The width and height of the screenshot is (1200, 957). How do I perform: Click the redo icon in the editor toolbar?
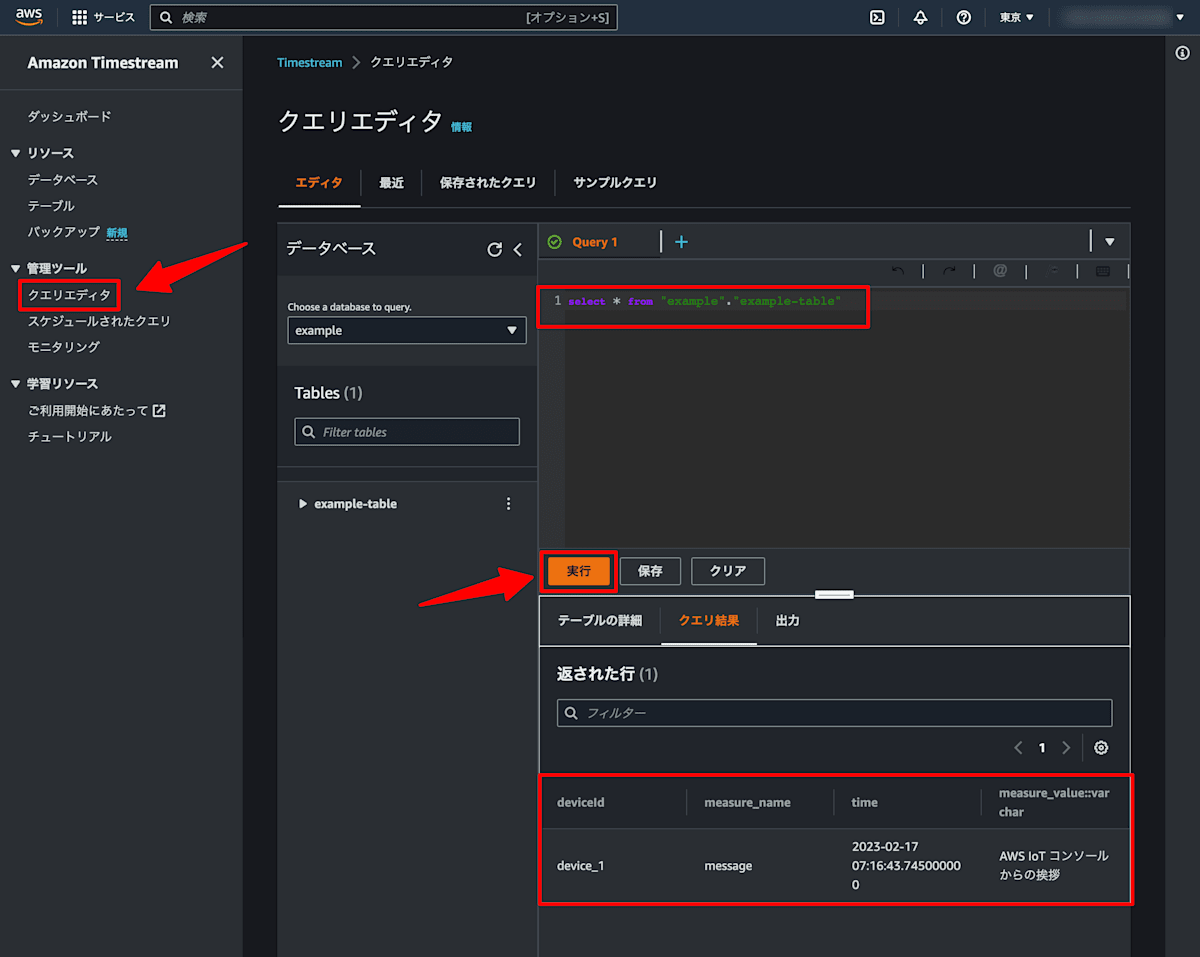click(x=949, y=271)
